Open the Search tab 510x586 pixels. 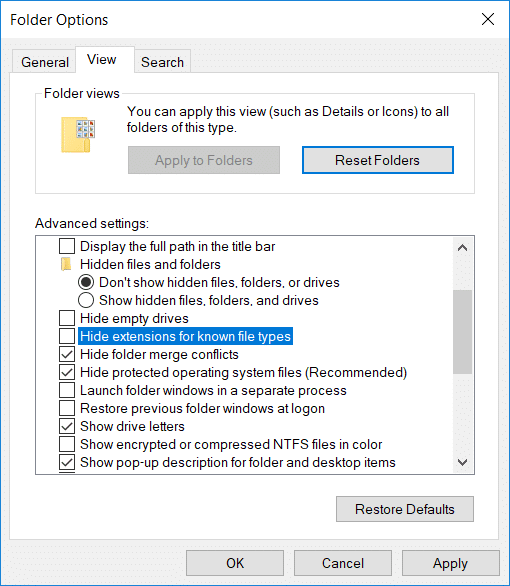pyautogui.click(x=163, y=62)
